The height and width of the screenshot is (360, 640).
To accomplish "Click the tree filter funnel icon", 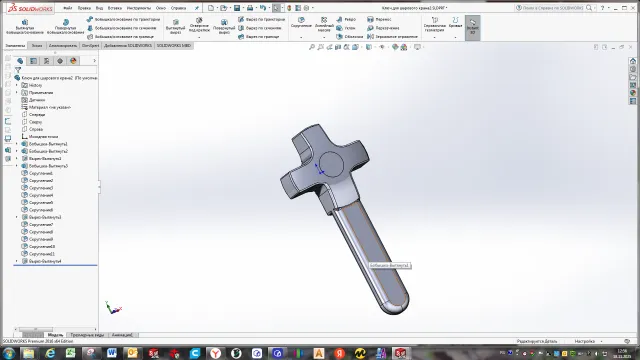I will pyautogui.click(x=18, y=70).
